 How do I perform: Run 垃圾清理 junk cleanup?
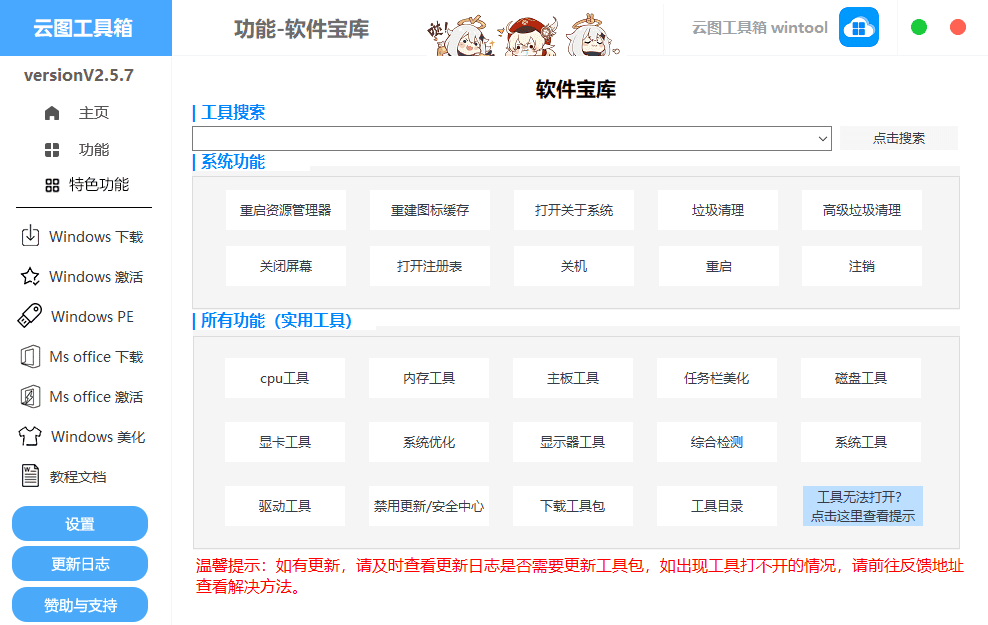(717, 210)
